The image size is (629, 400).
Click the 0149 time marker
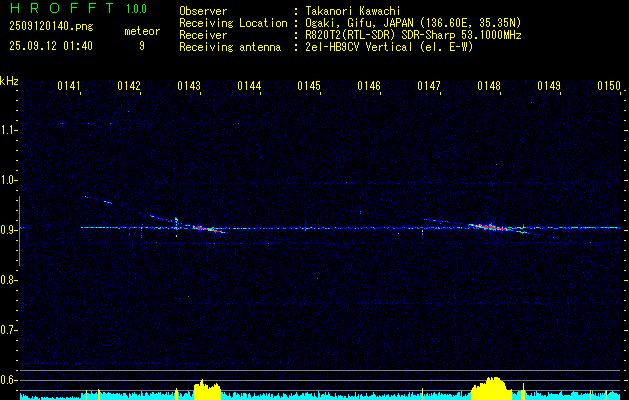pos(548,86)
